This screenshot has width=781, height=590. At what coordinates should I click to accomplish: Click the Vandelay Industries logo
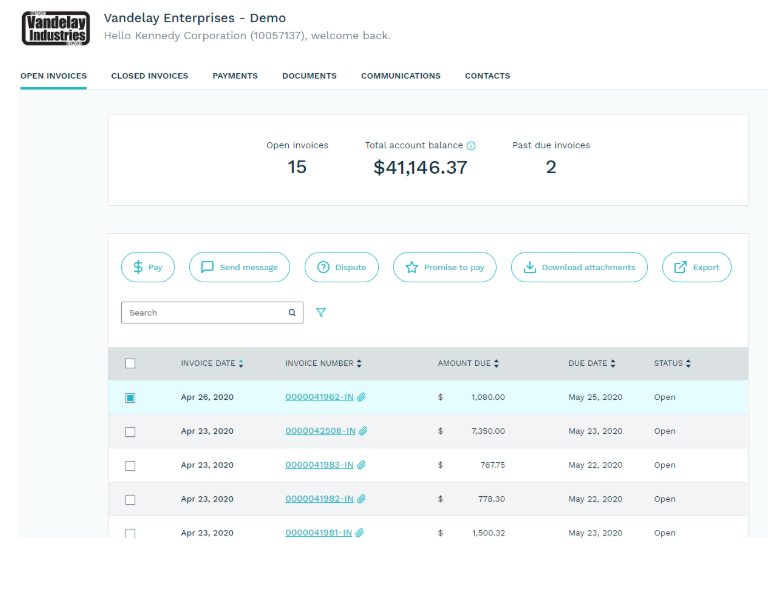(x=56, y=28)
